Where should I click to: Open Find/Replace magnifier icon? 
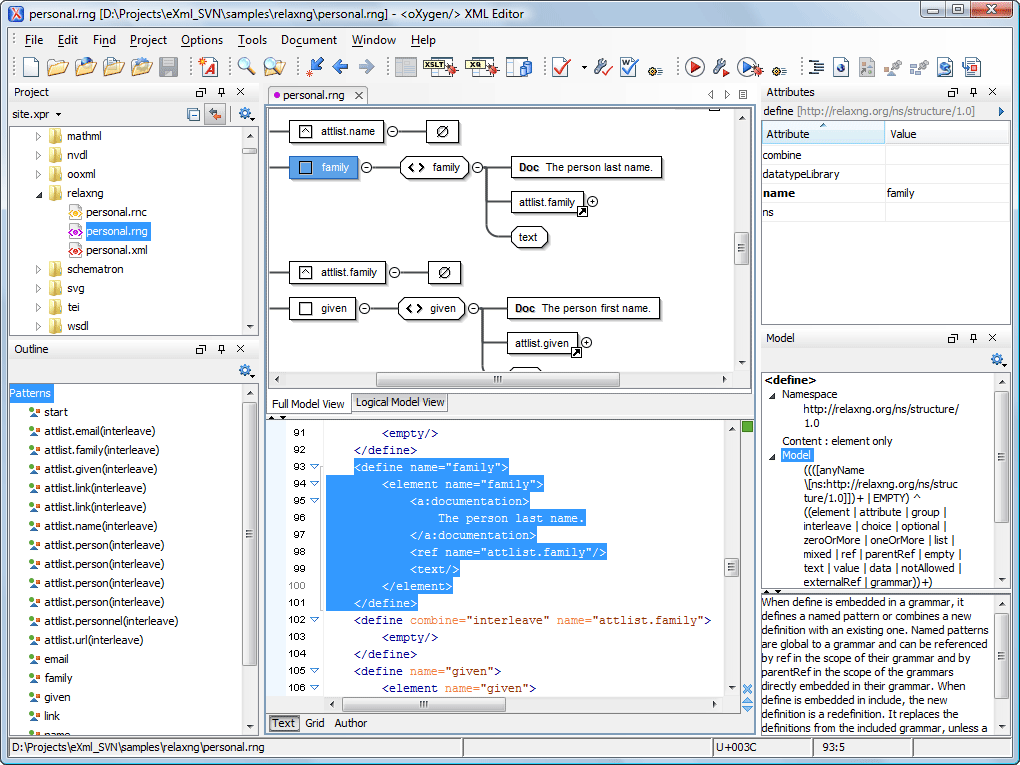pyautogui.click(x=246, y=66)
